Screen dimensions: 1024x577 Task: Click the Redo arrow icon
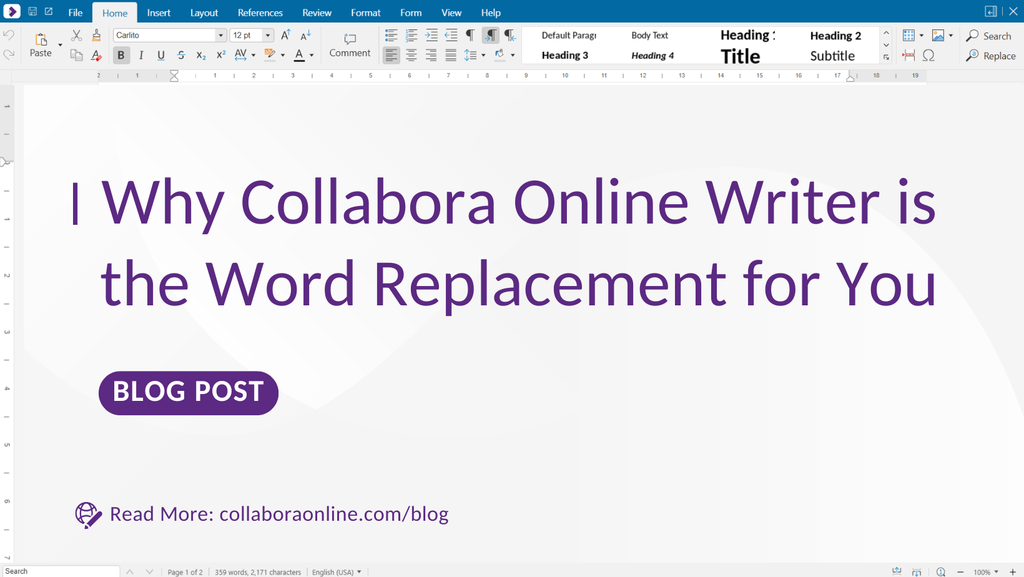click(x=8, y=55)
